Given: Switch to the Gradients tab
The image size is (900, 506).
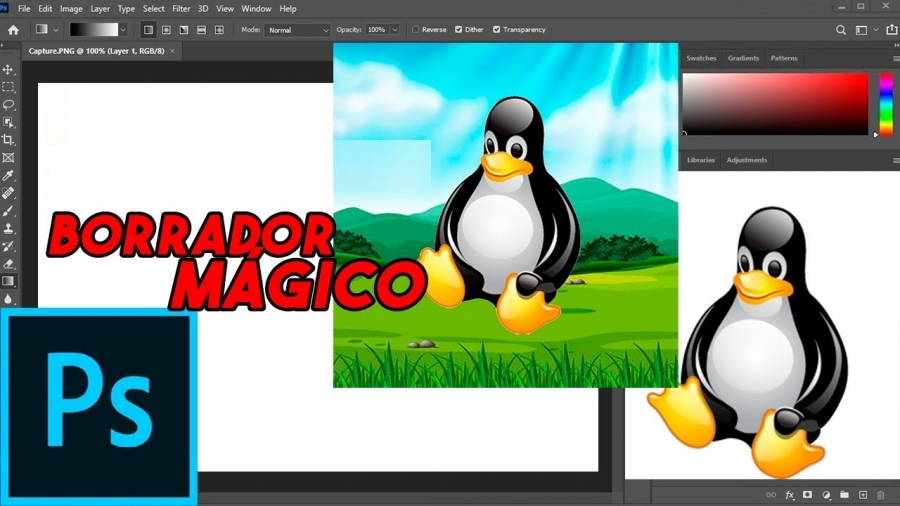Looking at the screenshot, I should pos(743,58).
